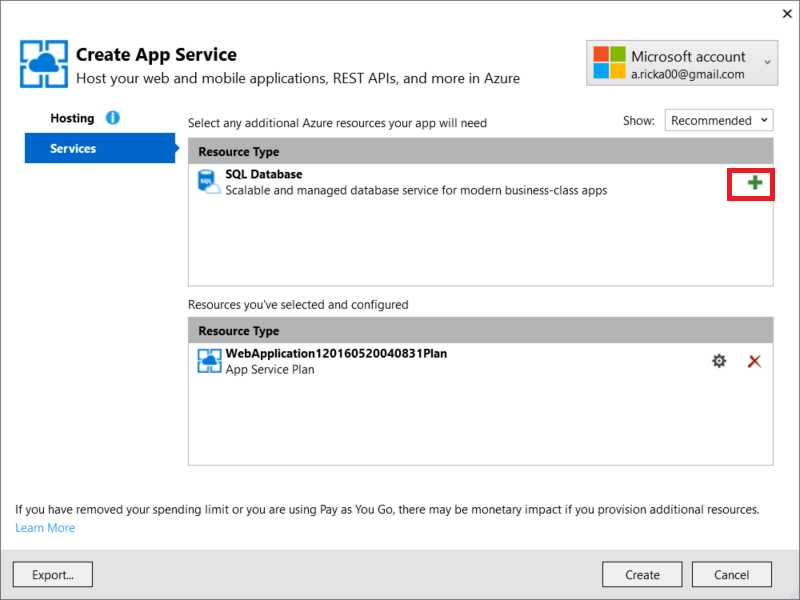Add the SQL Database resource with green plus
Image resolution: width=800 pixels, height=600 pixels.
[x=755, y=183]
